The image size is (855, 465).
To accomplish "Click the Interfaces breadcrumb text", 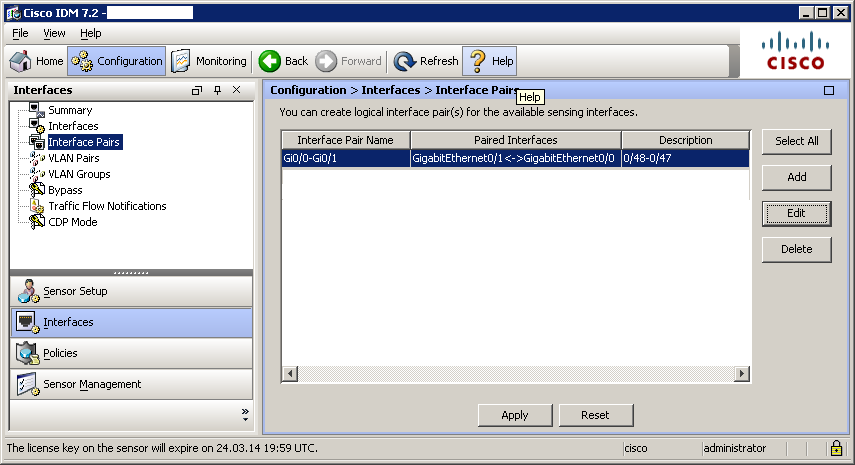I will [390, 90].
